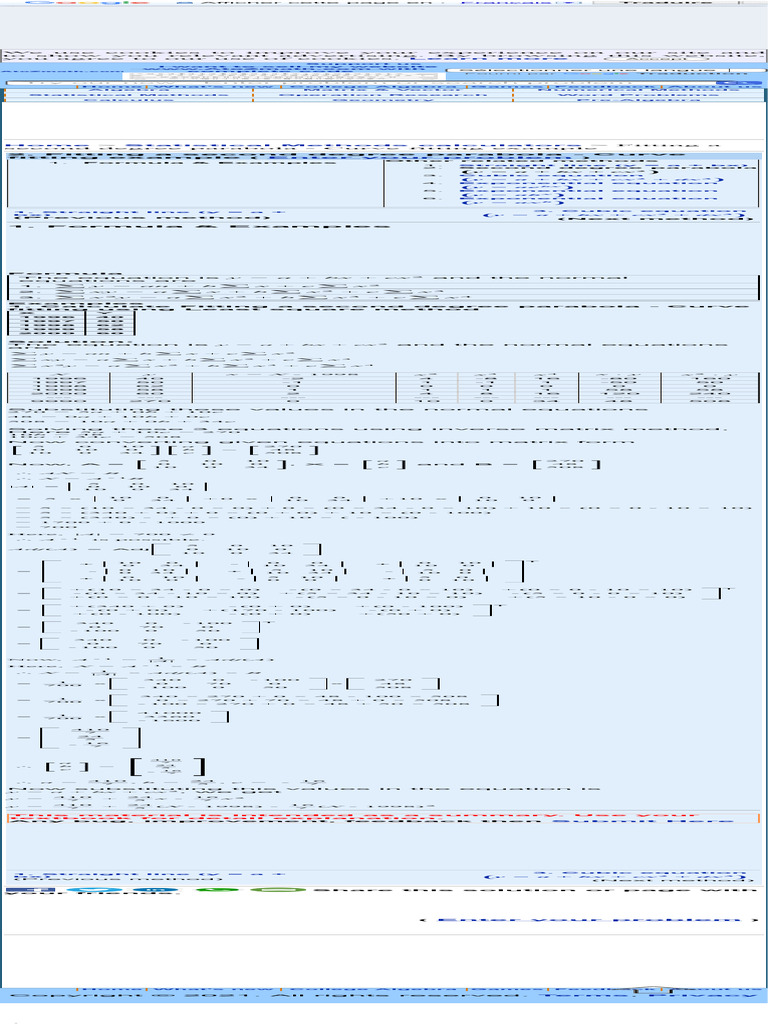Open the Traduire translate button at top
768x1024 pixels.
pyautogui.click(x=665, y=3)
